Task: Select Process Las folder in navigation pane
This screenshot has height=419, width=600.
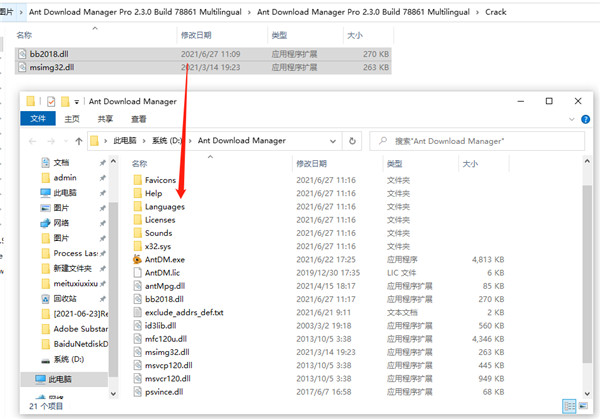Action: 75,253
